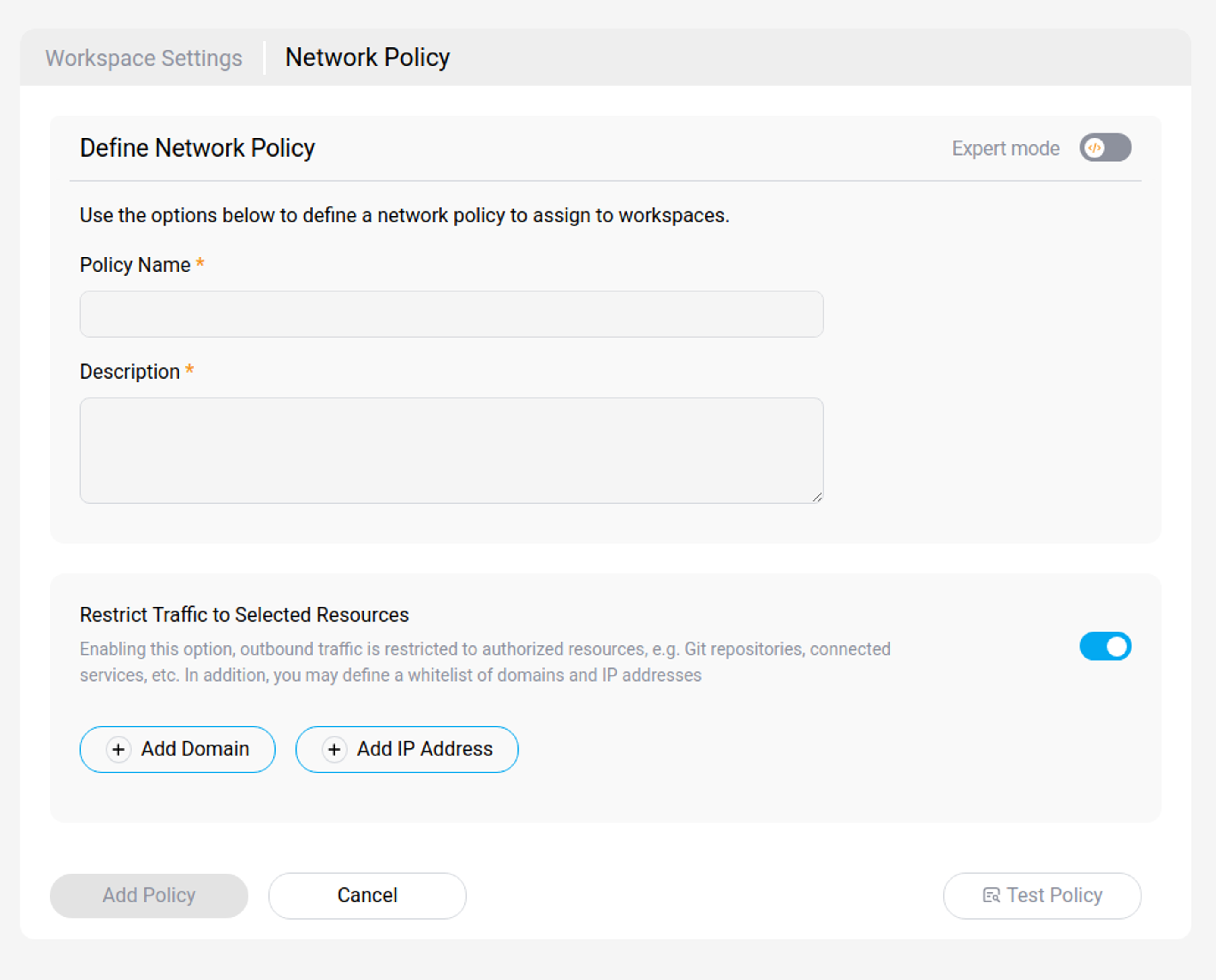Click the resize handle of the Description box
Image resolution: width=1216 pixels, height=980 pixels.
tap(818, 497)
